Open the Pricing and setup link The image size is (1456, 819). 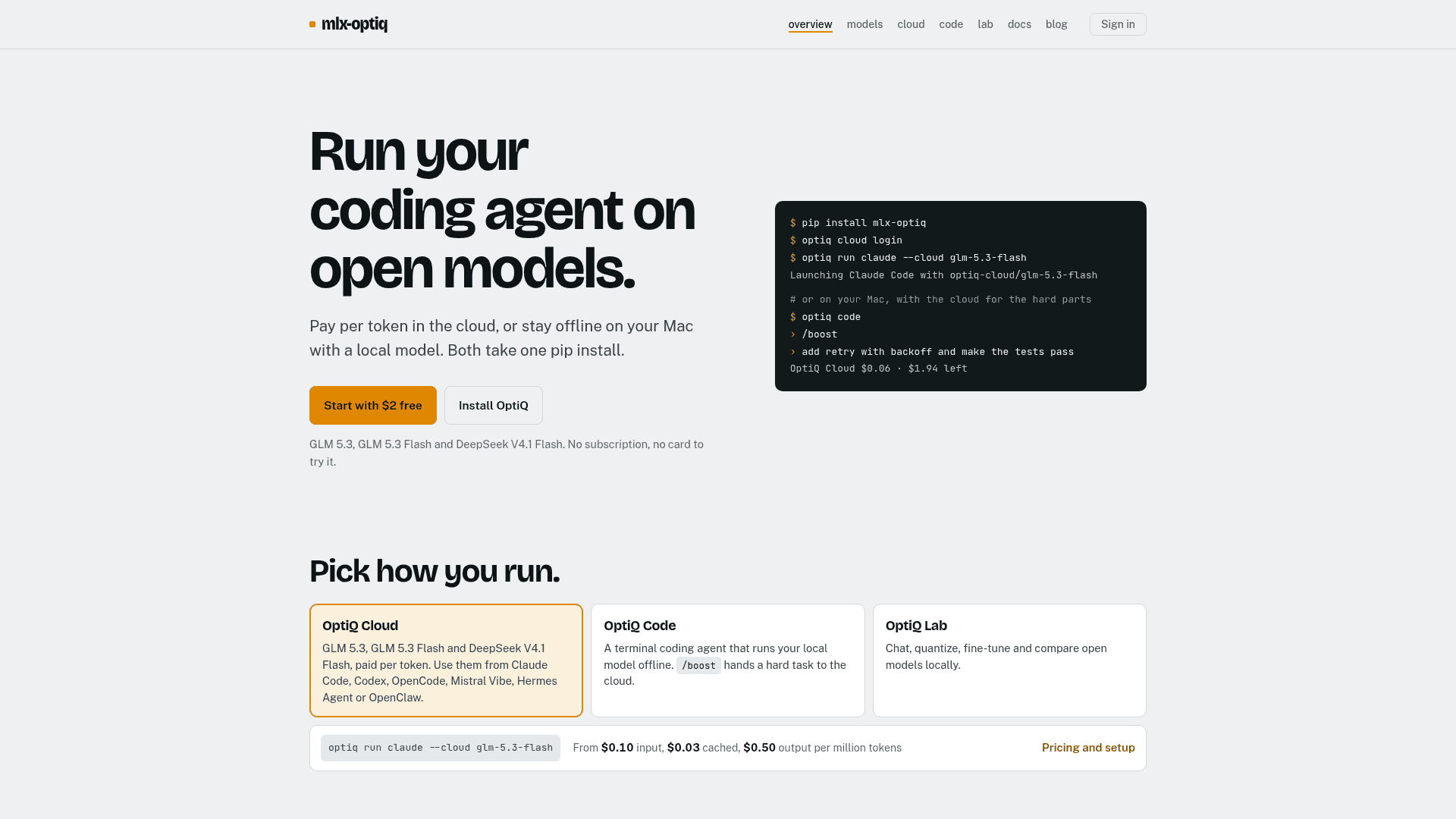point(1088,748)
